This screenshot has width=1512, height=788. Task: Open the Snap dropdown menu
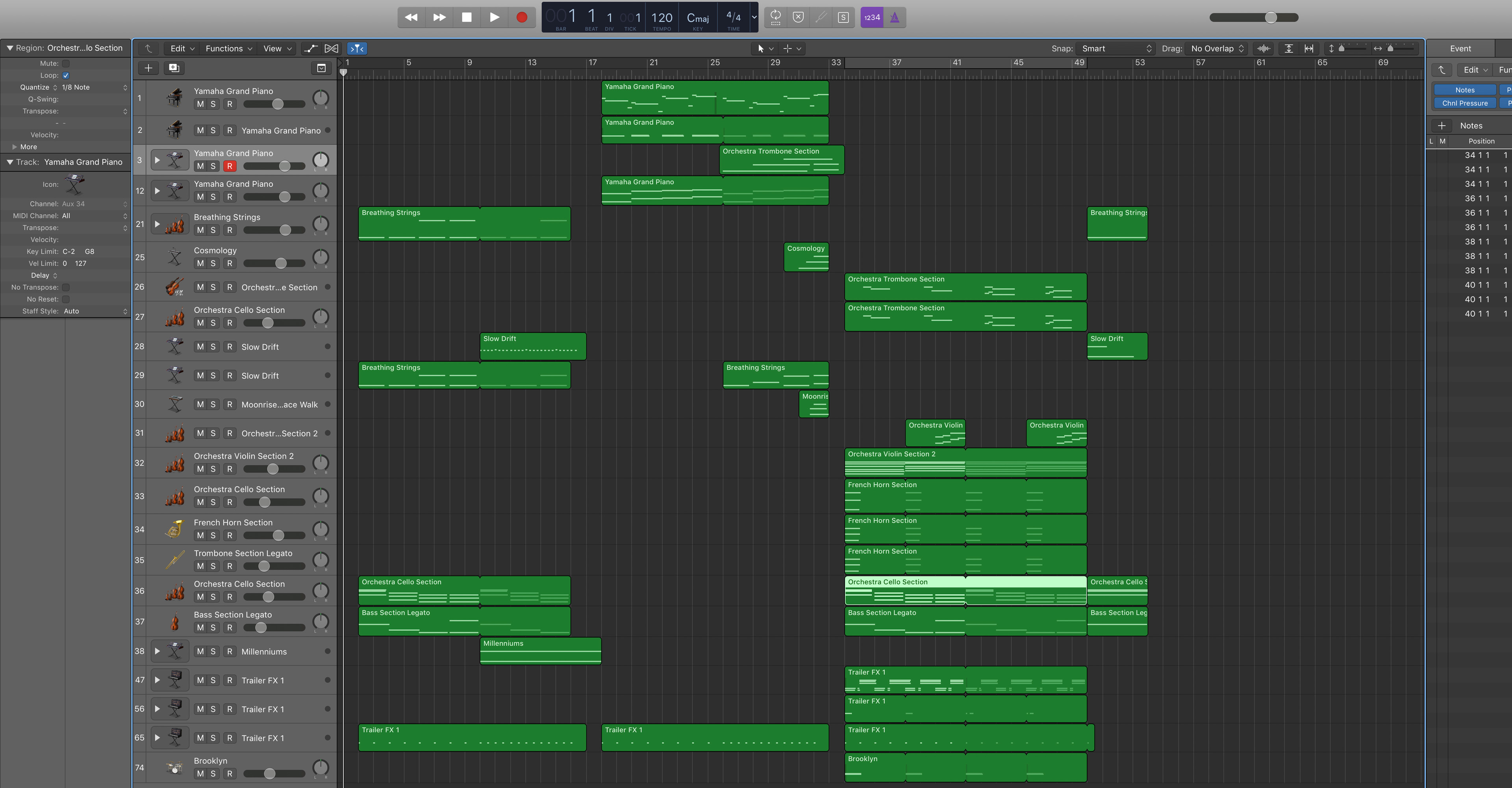coord(1114,48)
